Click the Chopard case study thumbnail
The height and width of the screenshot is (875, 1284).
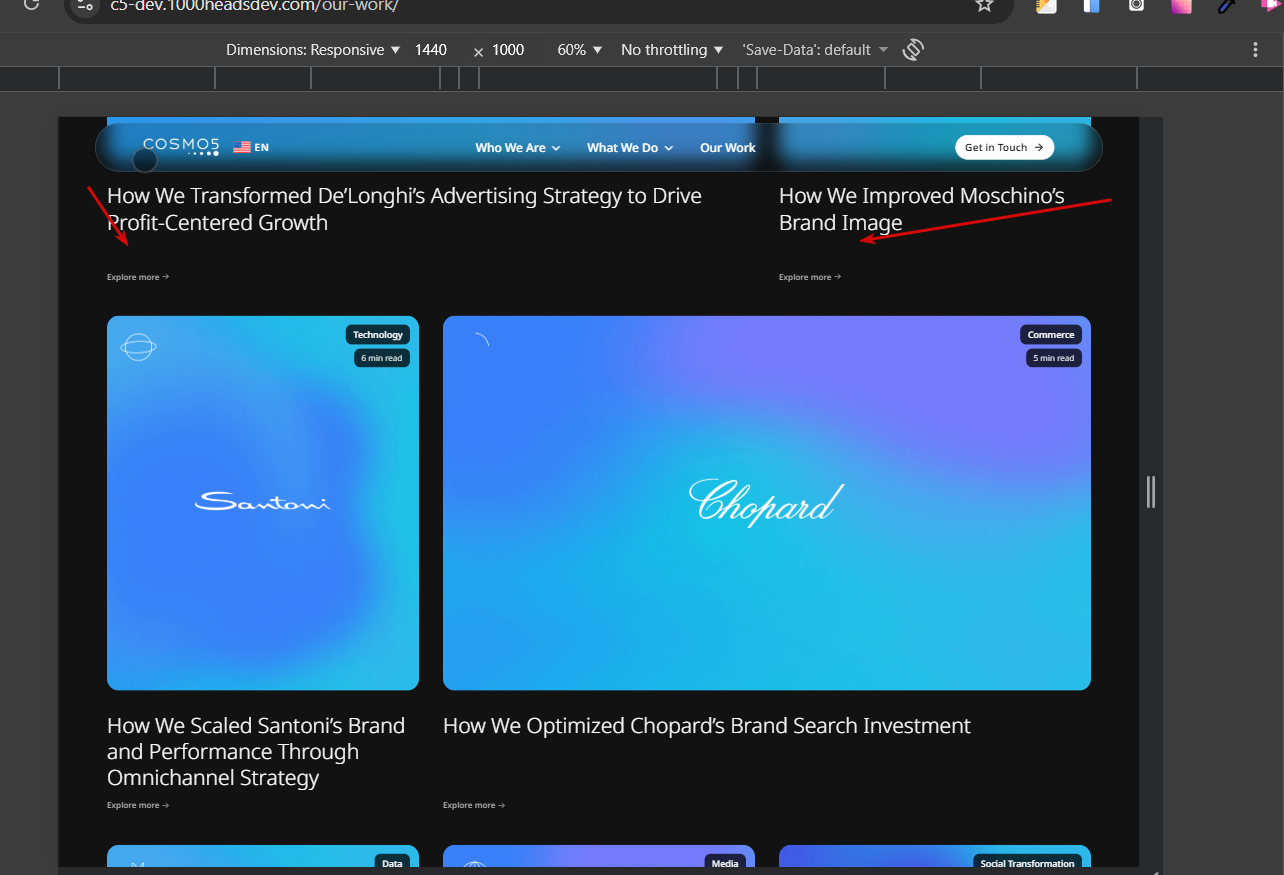pos(767,503)
